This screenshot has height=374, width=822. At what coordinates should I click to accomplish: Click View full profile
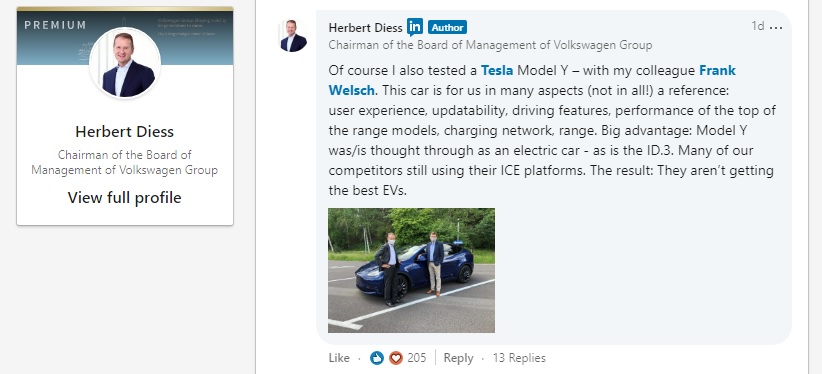124,198
